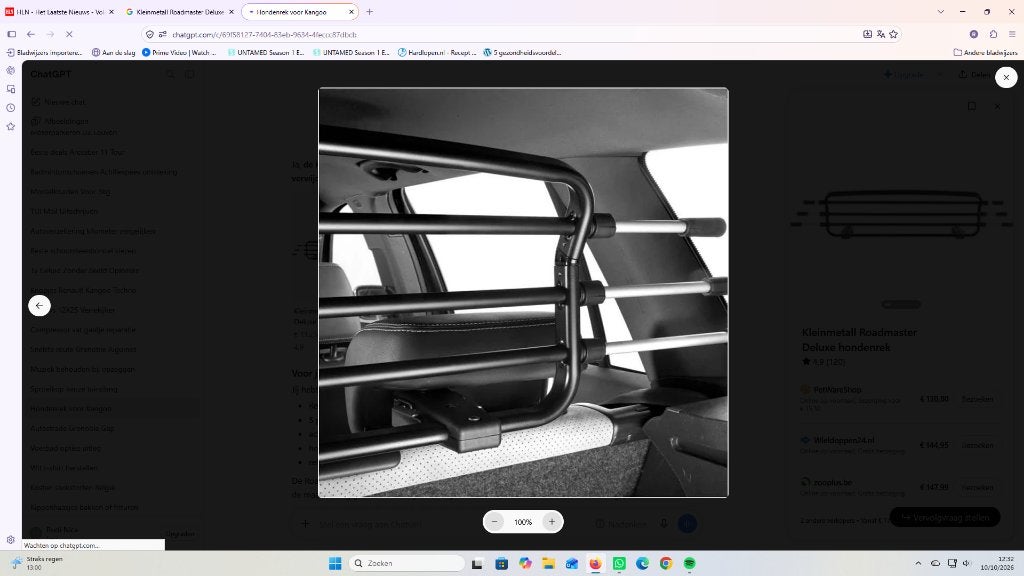Close the image lightbox with the X

point(1006,77)
